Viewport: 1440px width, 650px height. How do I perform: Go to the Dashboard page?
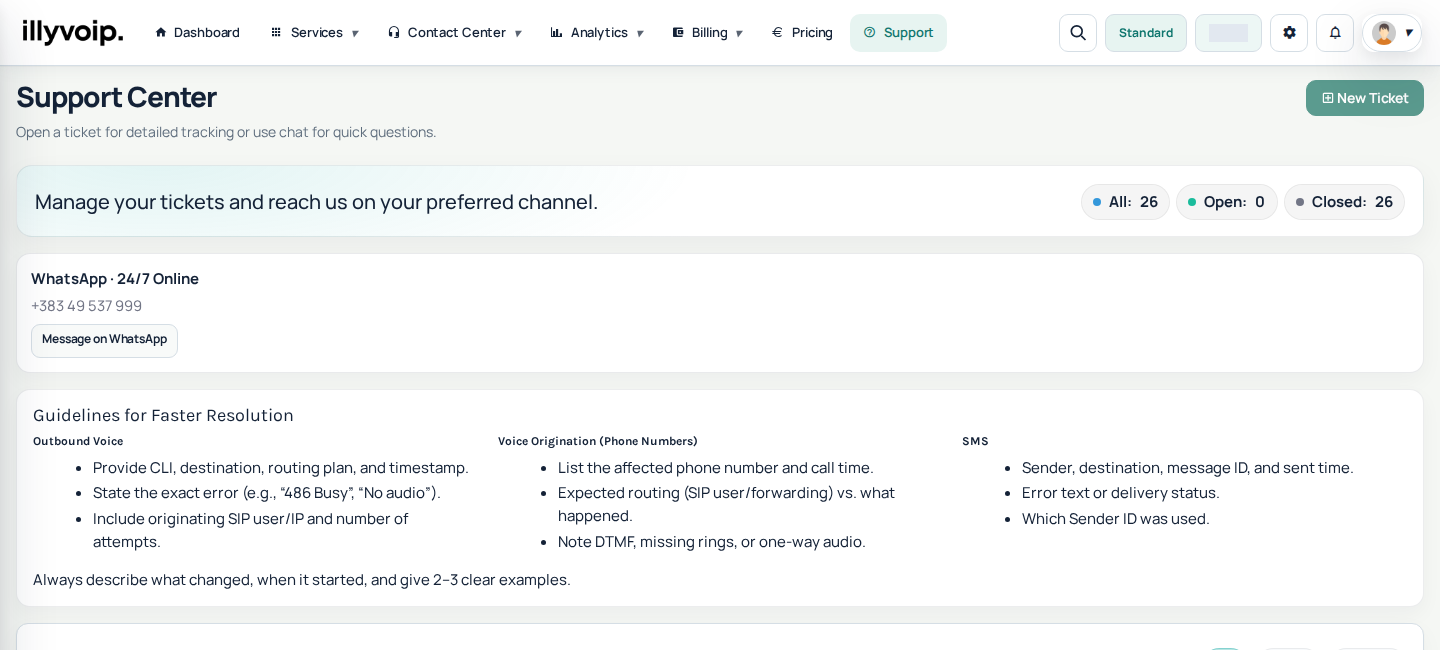point(198,33)
